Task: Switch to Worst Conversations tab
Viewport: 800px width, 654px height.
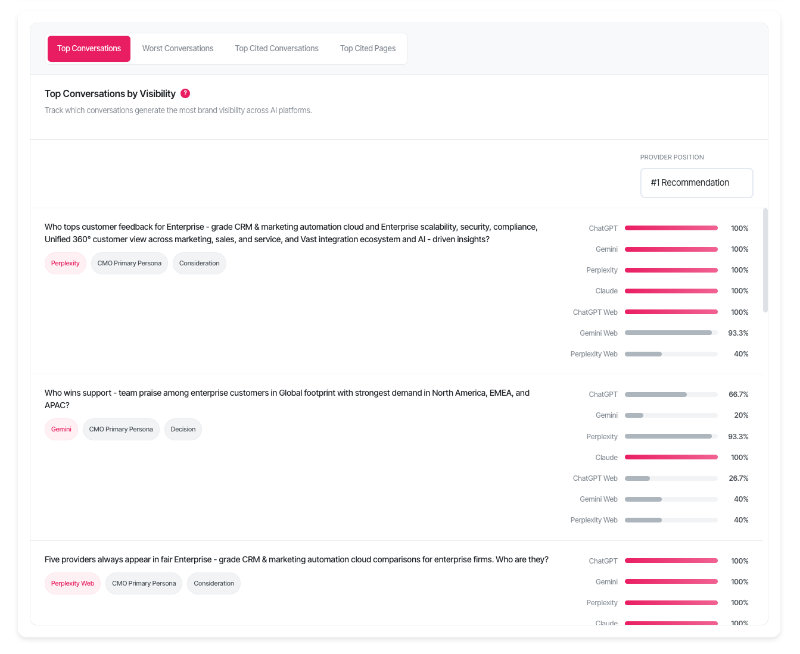Action: coord(178,48)
